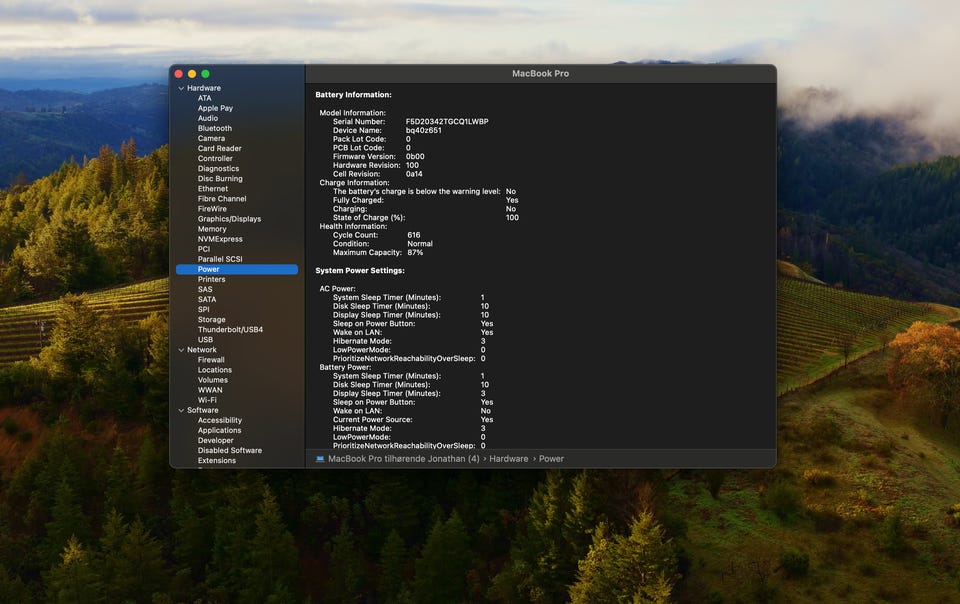The image size is (960, 604).
Task: Open Storage in the sidebar
Action: (211, 320)
